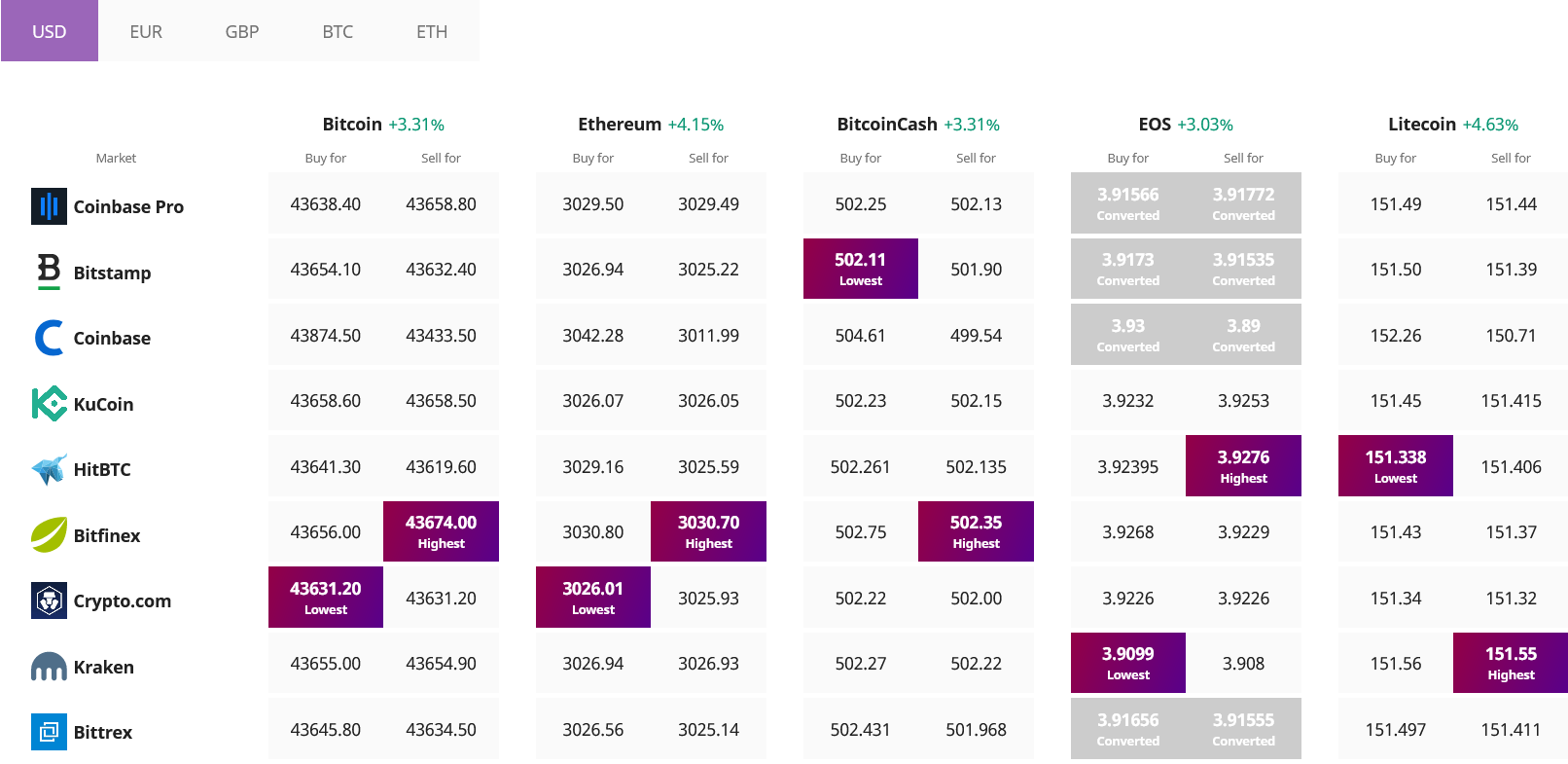Click Bittrex BitcoinCash buy price 502.431
Screen dimensions: 1568x764
[861, 730]
